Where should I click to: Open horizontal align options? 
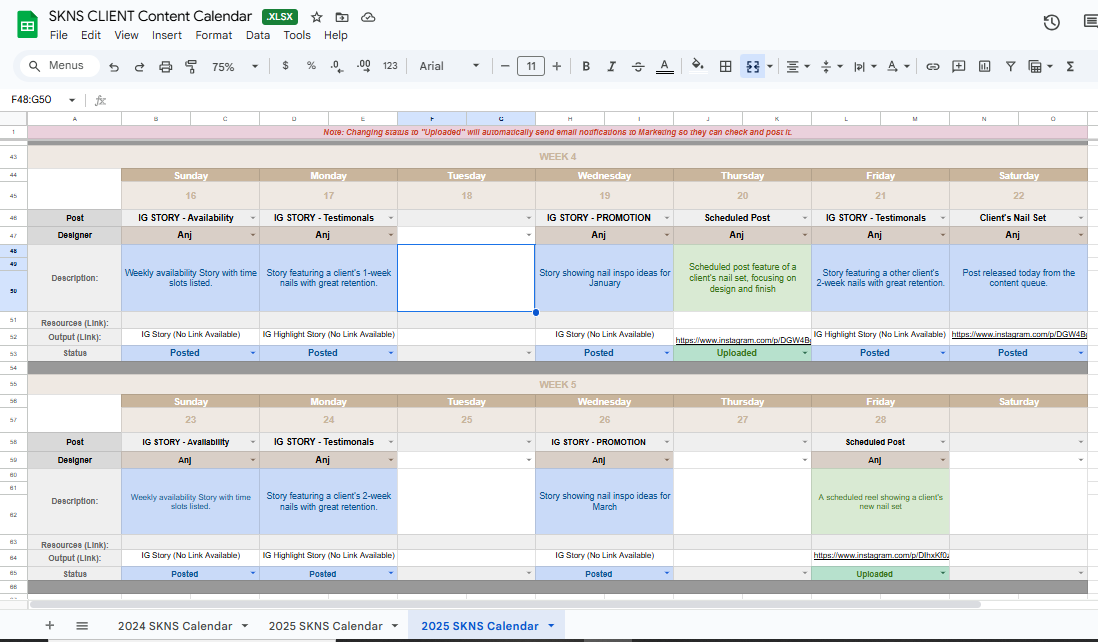pos(798,67)
